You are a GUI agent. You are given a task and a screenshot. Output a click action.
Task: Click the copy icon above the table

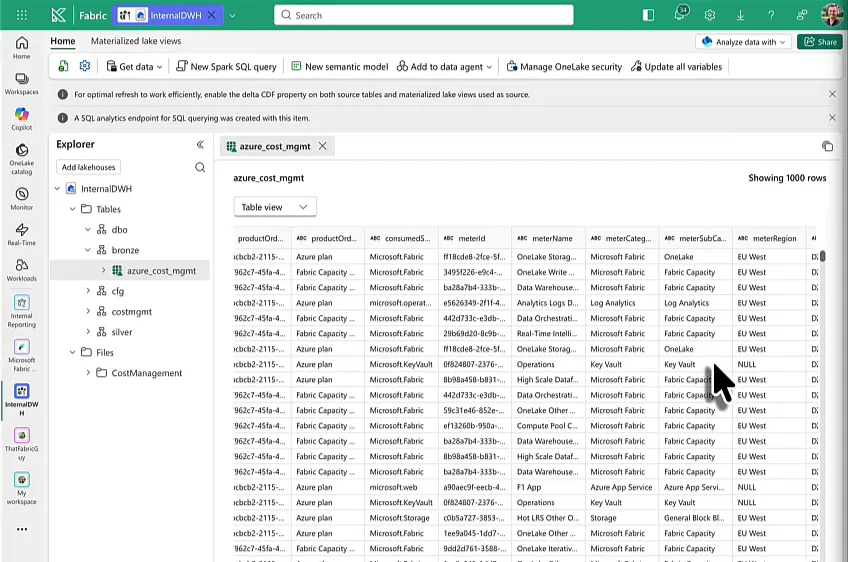point(827,146)
